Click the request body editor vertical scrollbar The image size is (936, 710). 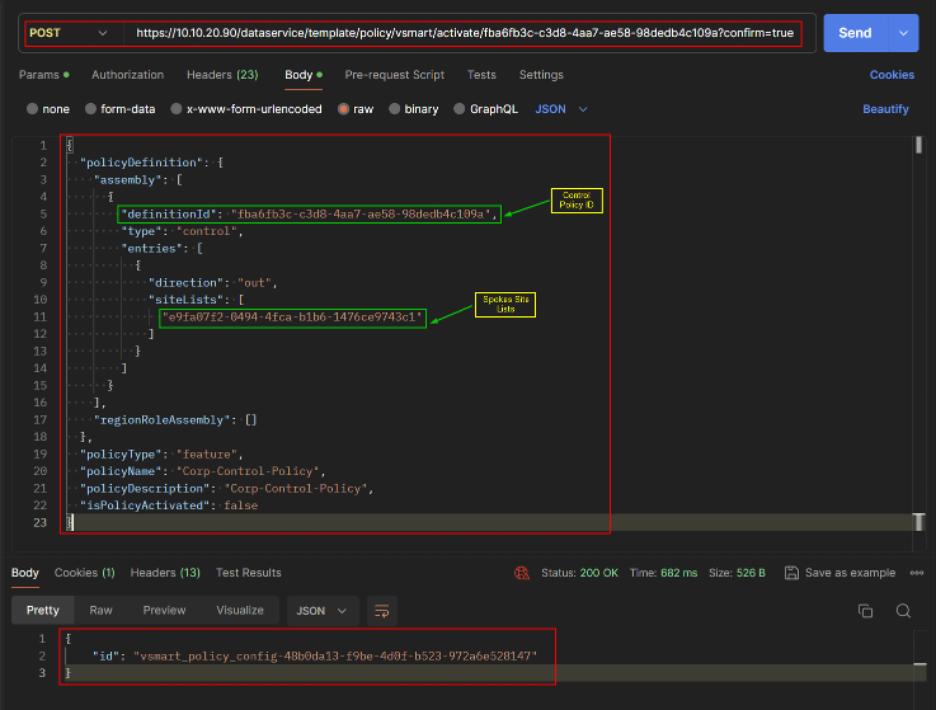[x=918, y=145]
